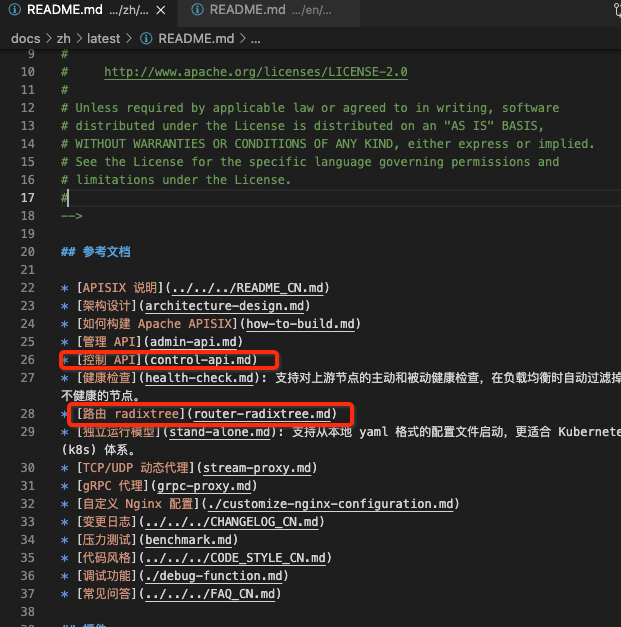Click 'WITHOUT WARRANTIES OR CONDITIONS' comment line
Screen dimensions: 621x627
click(328, 144)
